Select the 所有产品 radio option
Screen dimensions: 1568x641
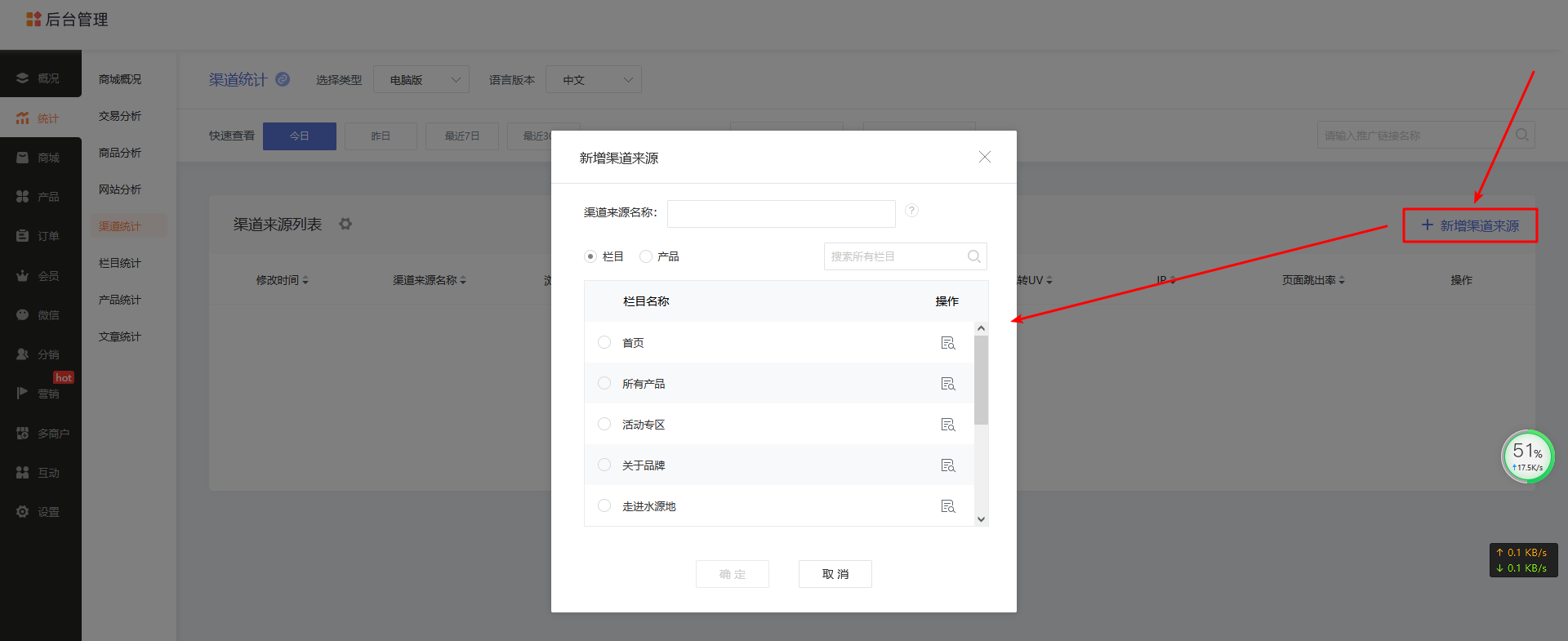[604, 383]
